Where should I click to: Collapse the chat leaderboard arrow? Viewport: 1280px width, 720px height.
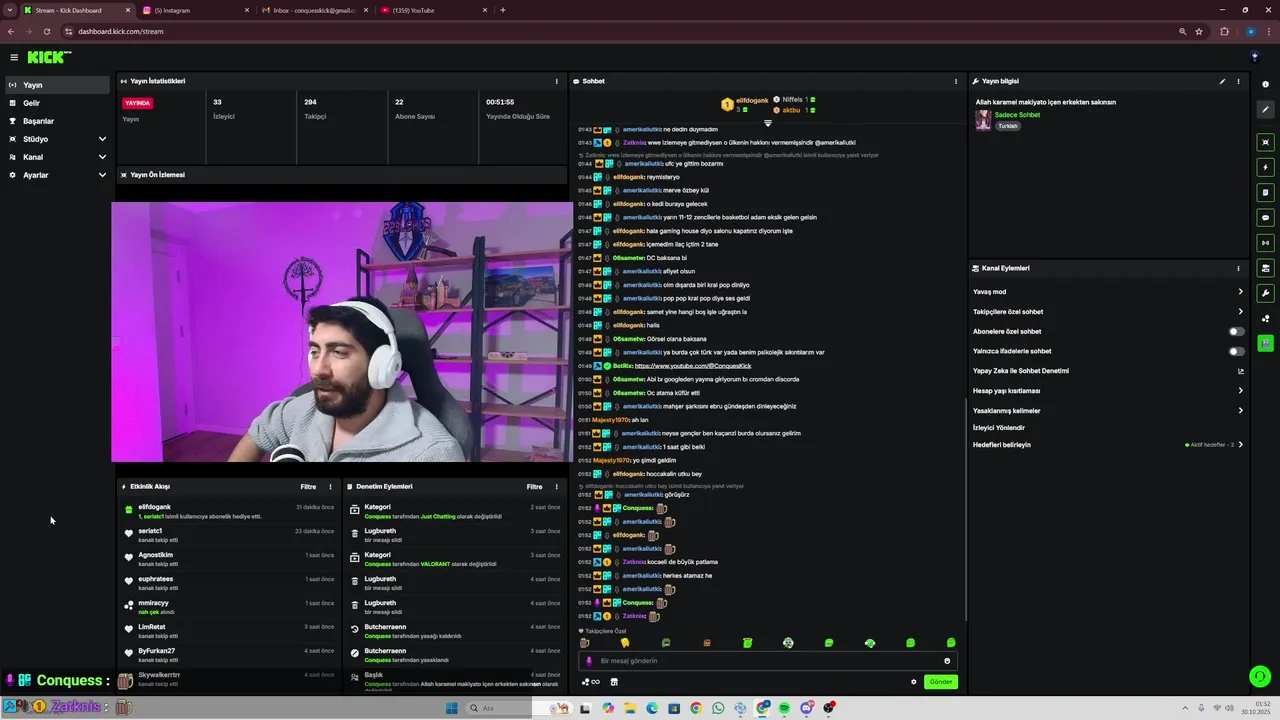pos(768,123)
